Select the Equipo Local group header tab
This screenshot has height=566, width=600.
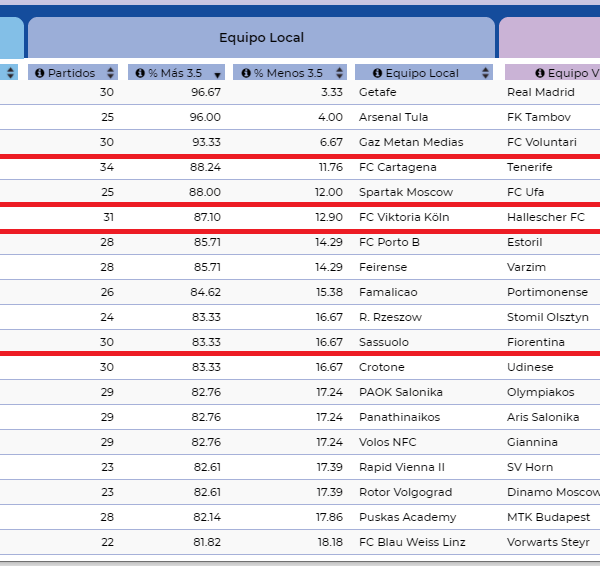(x=261, y=38)
